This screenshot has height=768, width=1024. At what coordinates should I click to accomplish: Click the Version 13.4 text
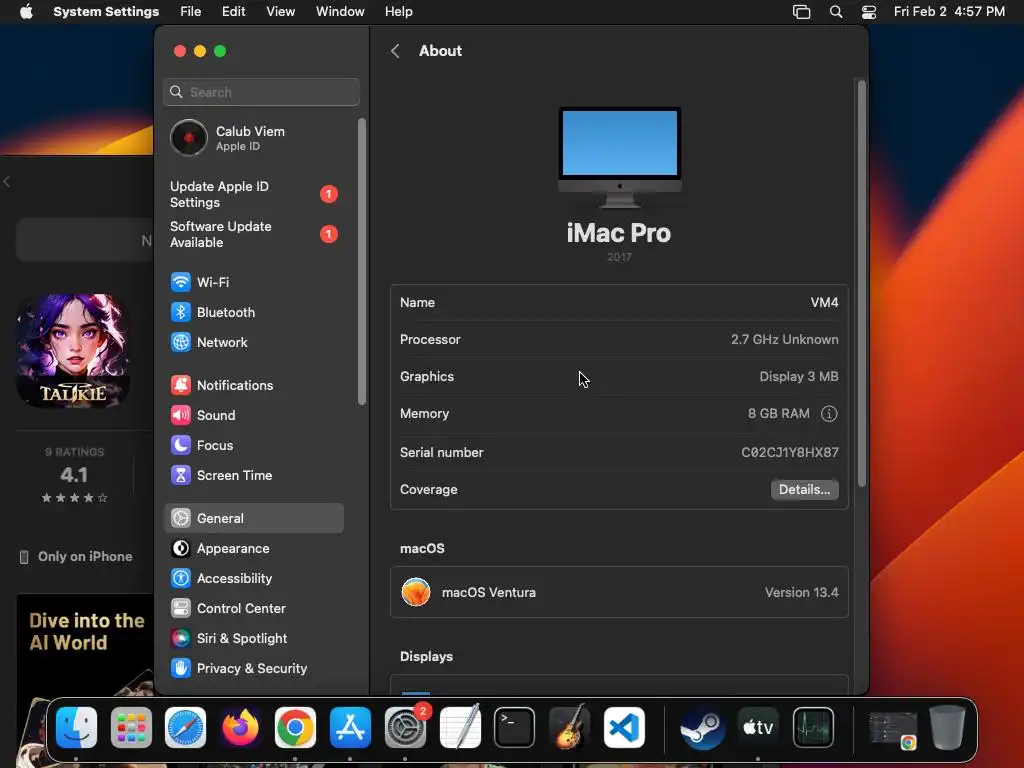tap(801, 592)
